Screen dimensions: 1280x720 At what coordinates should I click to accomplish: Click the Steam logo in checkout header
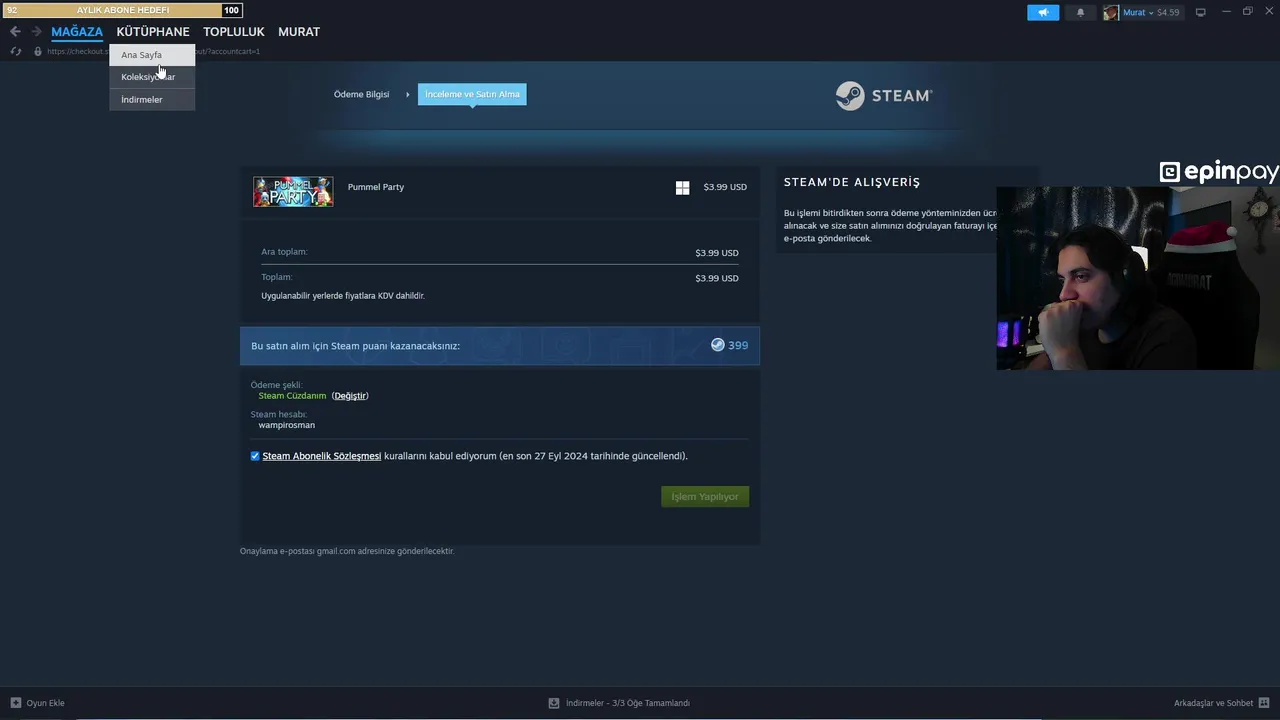[x=884, y=95]
